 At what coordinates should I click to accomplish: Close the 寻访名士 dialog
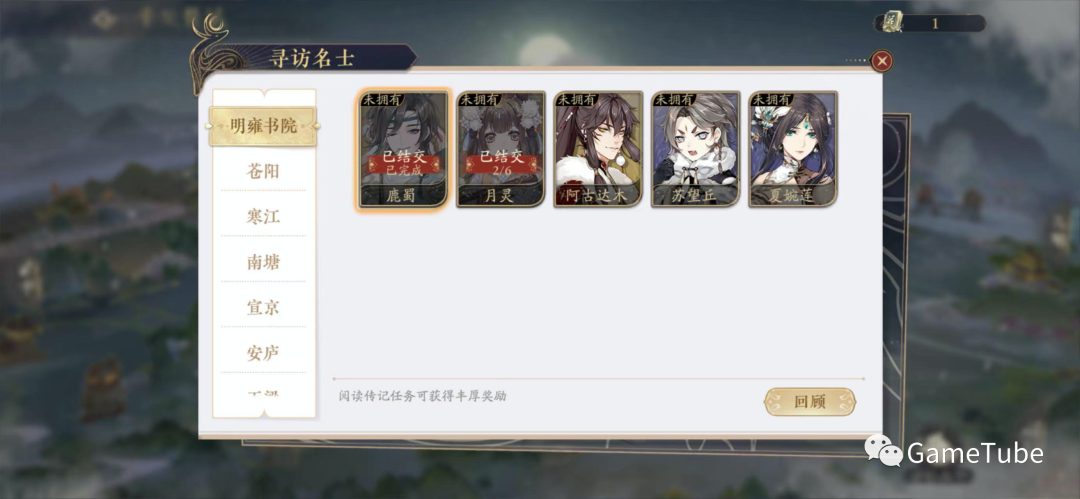[882, 61]
